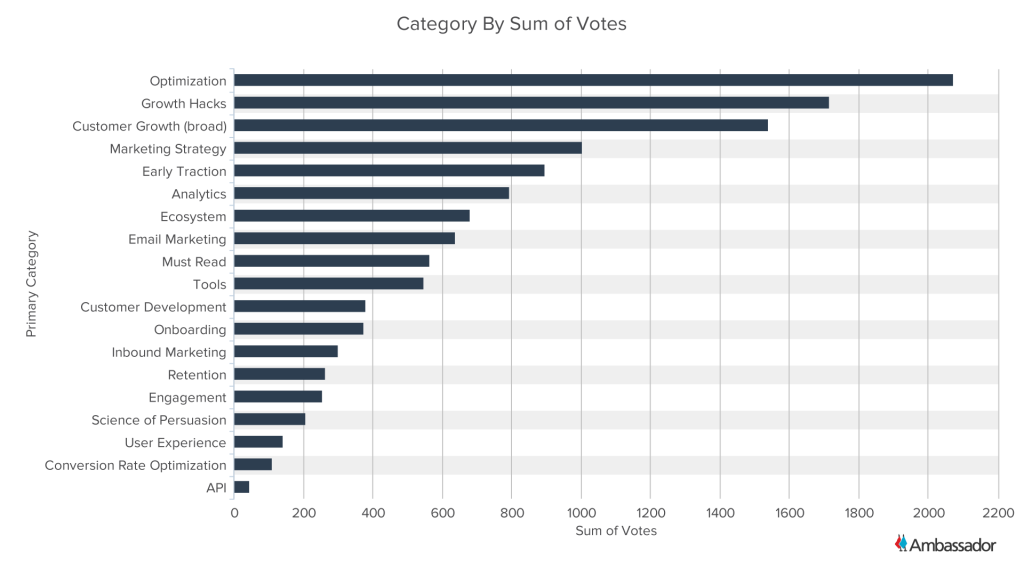This screenshot has width=1024, height=576.
Task: Select the Tools bar
Action: pyautogui.click(x=328, y=284)
